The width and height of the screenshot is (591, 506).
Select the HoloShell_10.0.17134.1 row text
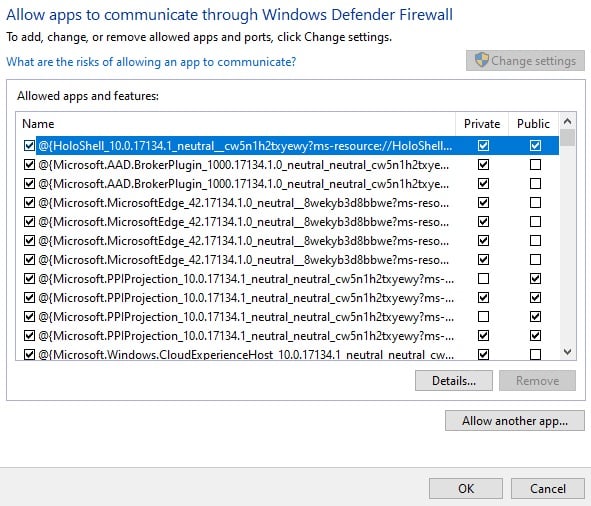click(245, 146)
